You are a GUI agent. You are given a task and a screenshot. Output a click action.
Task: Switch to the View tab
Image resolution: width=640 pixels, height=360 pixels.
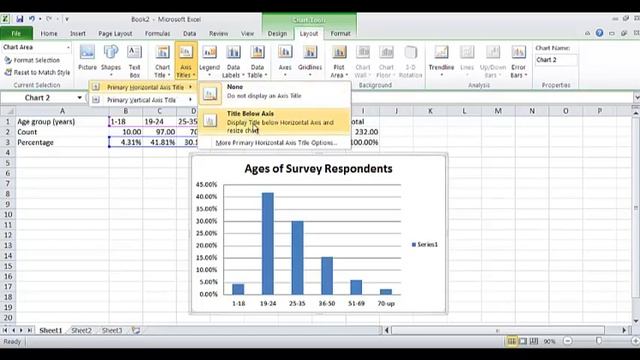point(247,33)
